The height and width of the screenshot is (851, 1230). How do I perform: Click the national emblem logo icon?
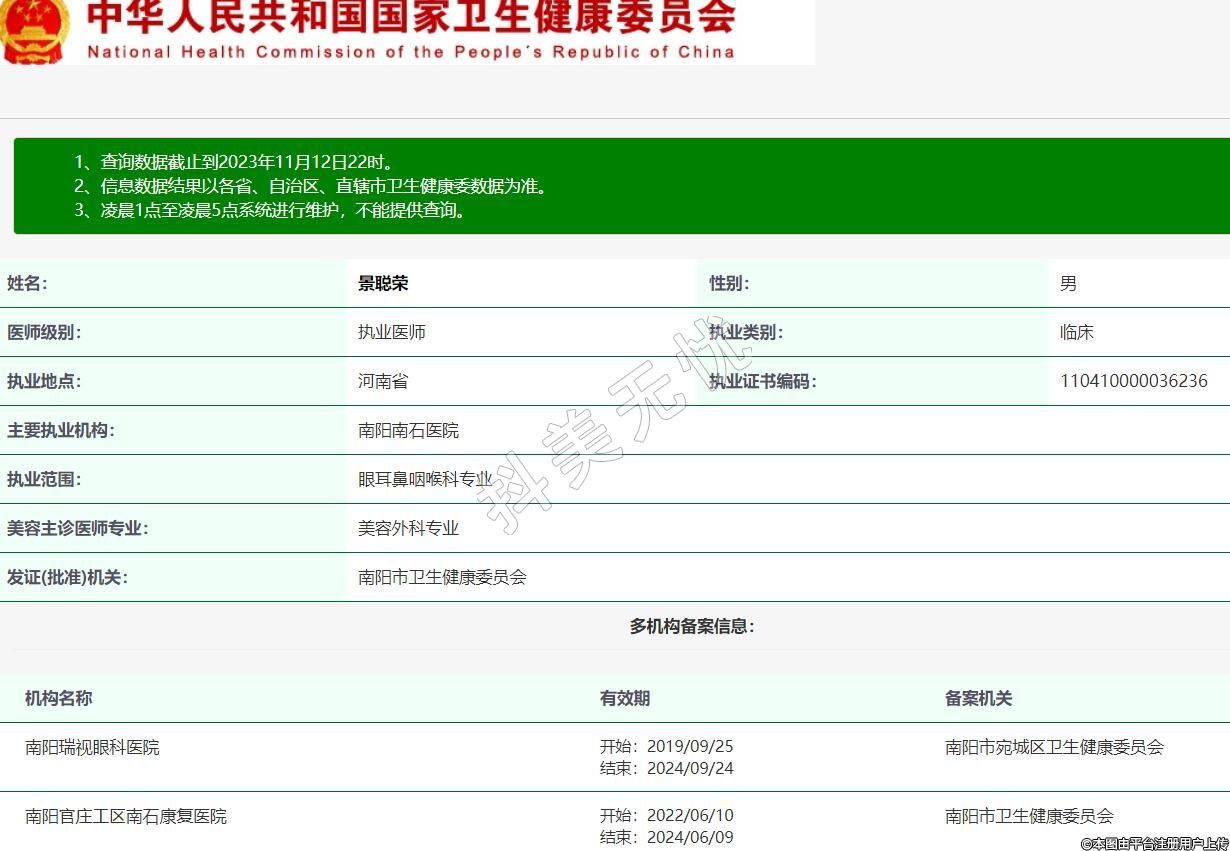34,30
